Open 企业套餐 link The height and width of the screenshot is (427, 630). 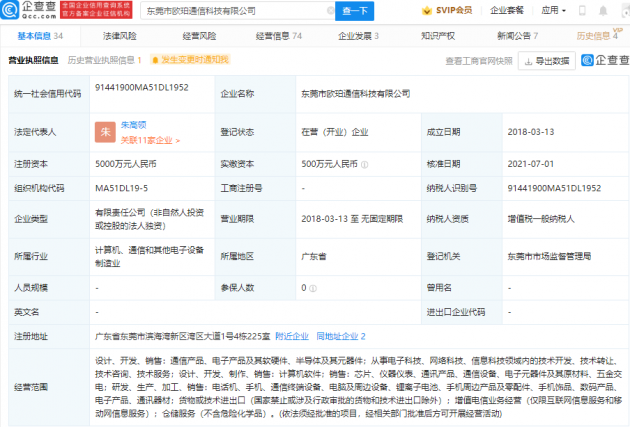coord(507,10)
